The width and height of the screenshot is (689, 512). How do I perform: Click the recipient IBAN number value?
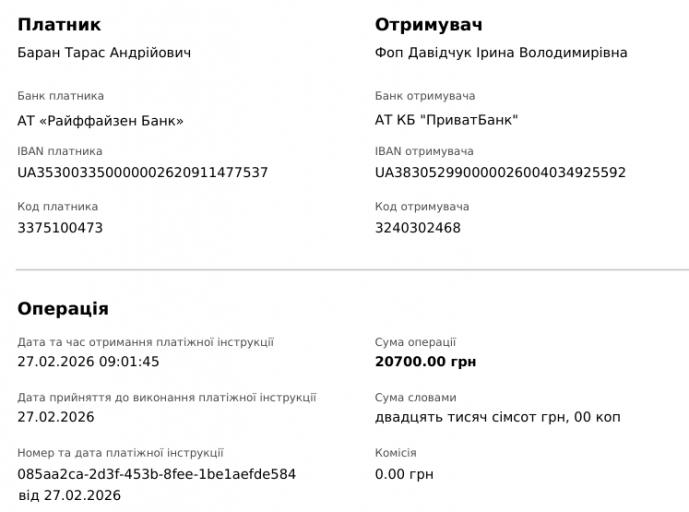(x=500, y=172)
